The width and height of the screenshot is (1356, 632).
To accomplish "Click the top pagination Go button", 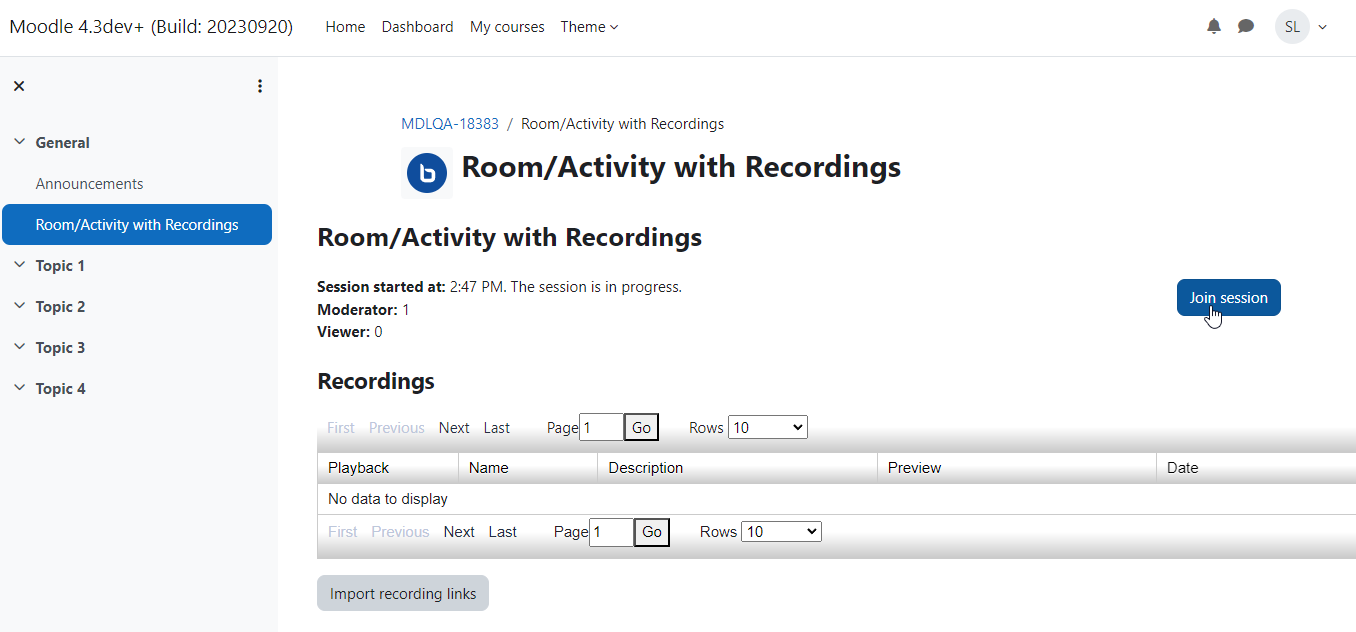I will pyautogui.click(x=641, y=427).
